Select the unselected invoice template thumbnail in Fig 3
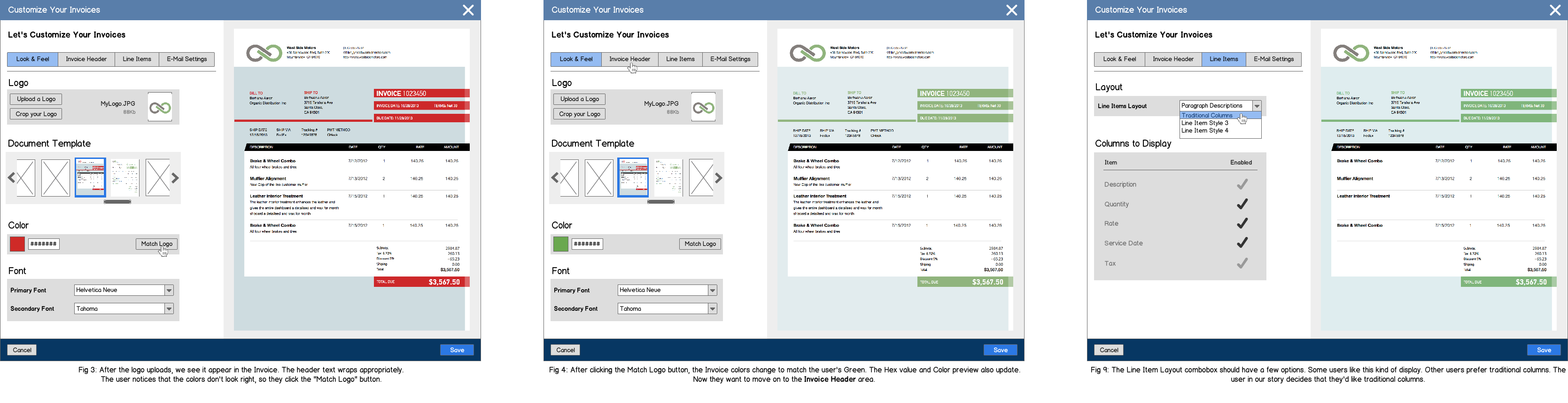The image size is (1568, 403). pyautogui.click(x=125, y=177)
